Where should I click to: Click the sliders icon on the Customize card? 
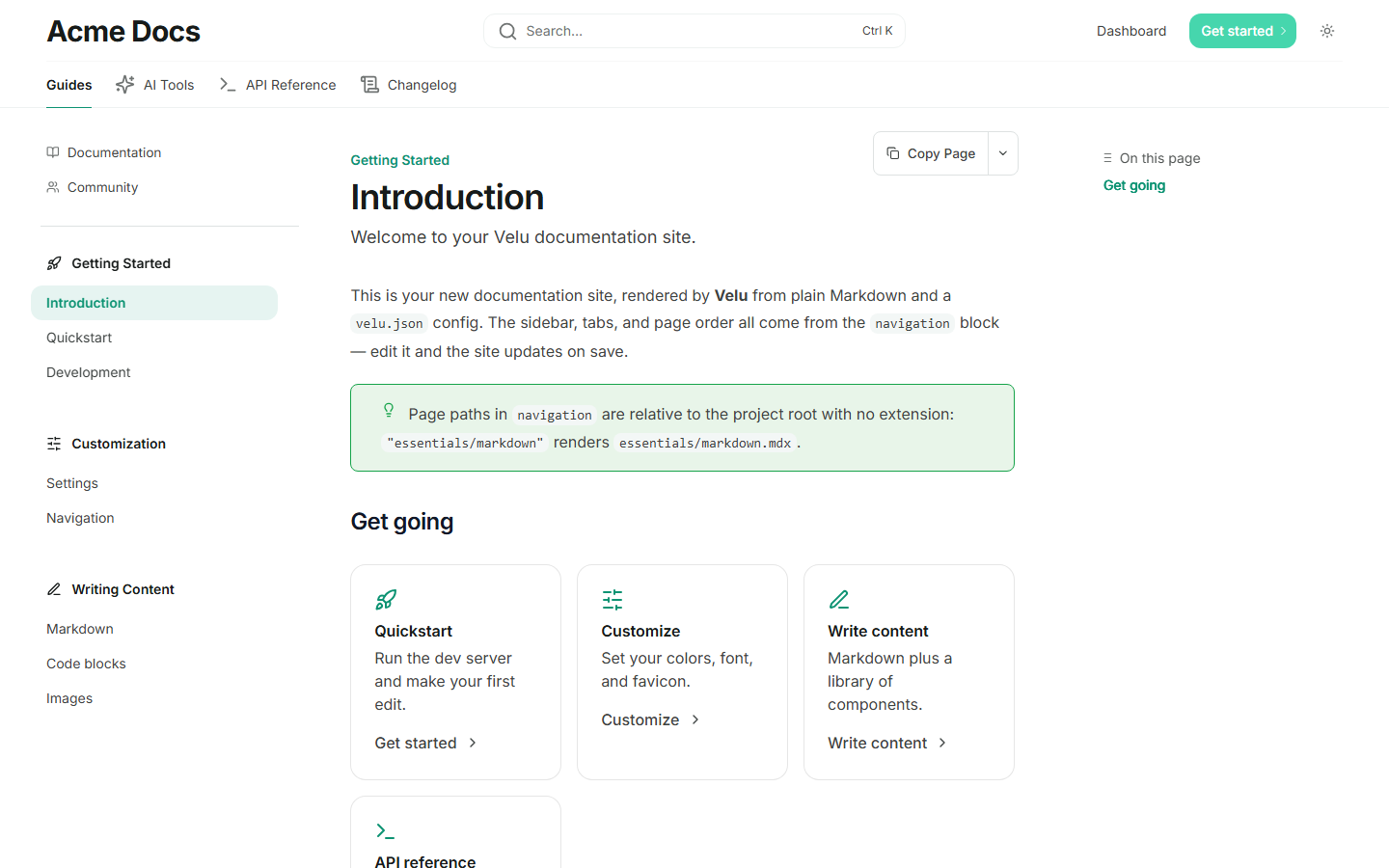(x=613, y=600)
